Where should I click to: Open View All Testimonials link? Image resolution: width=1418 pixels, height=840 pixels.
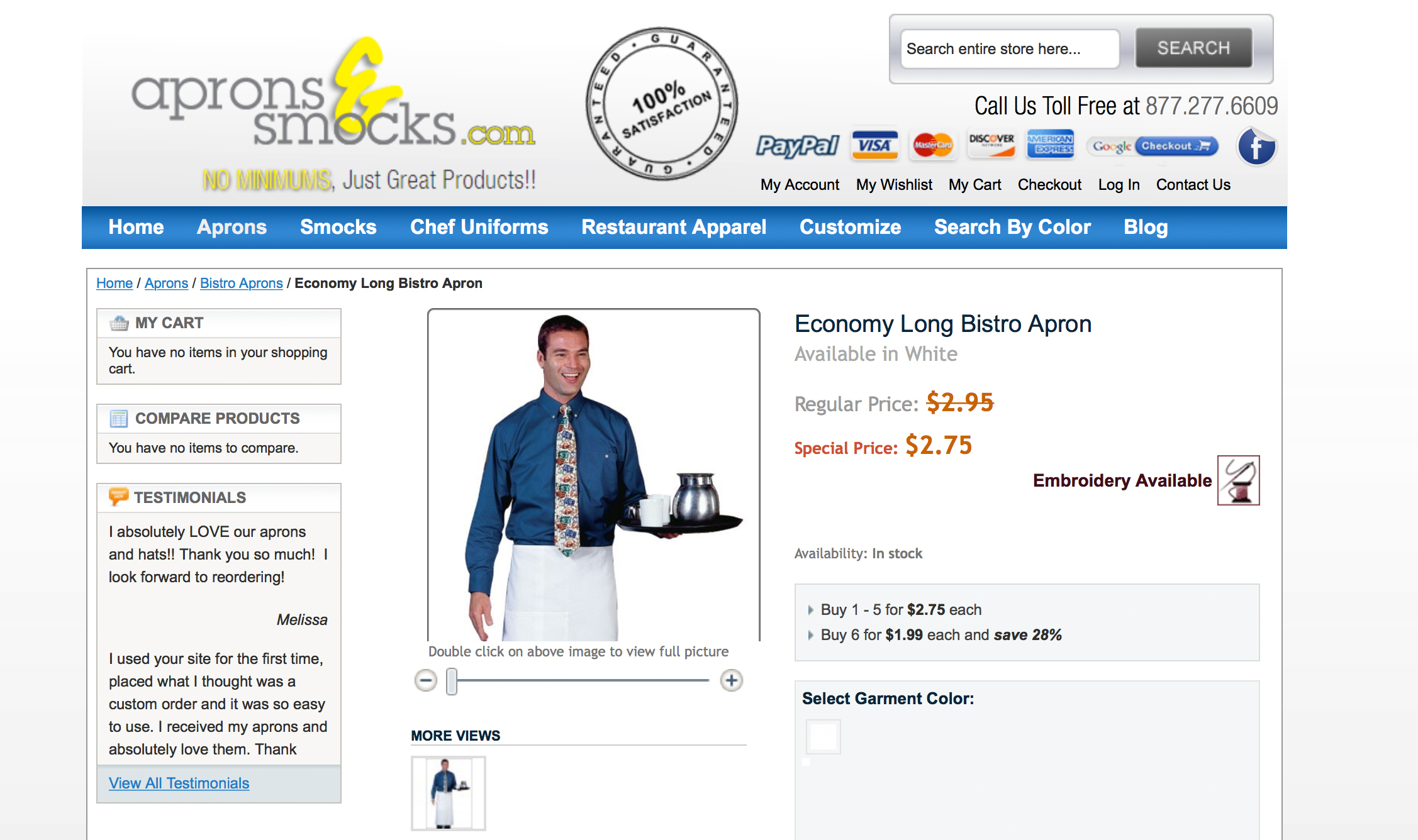click(179, 783)
